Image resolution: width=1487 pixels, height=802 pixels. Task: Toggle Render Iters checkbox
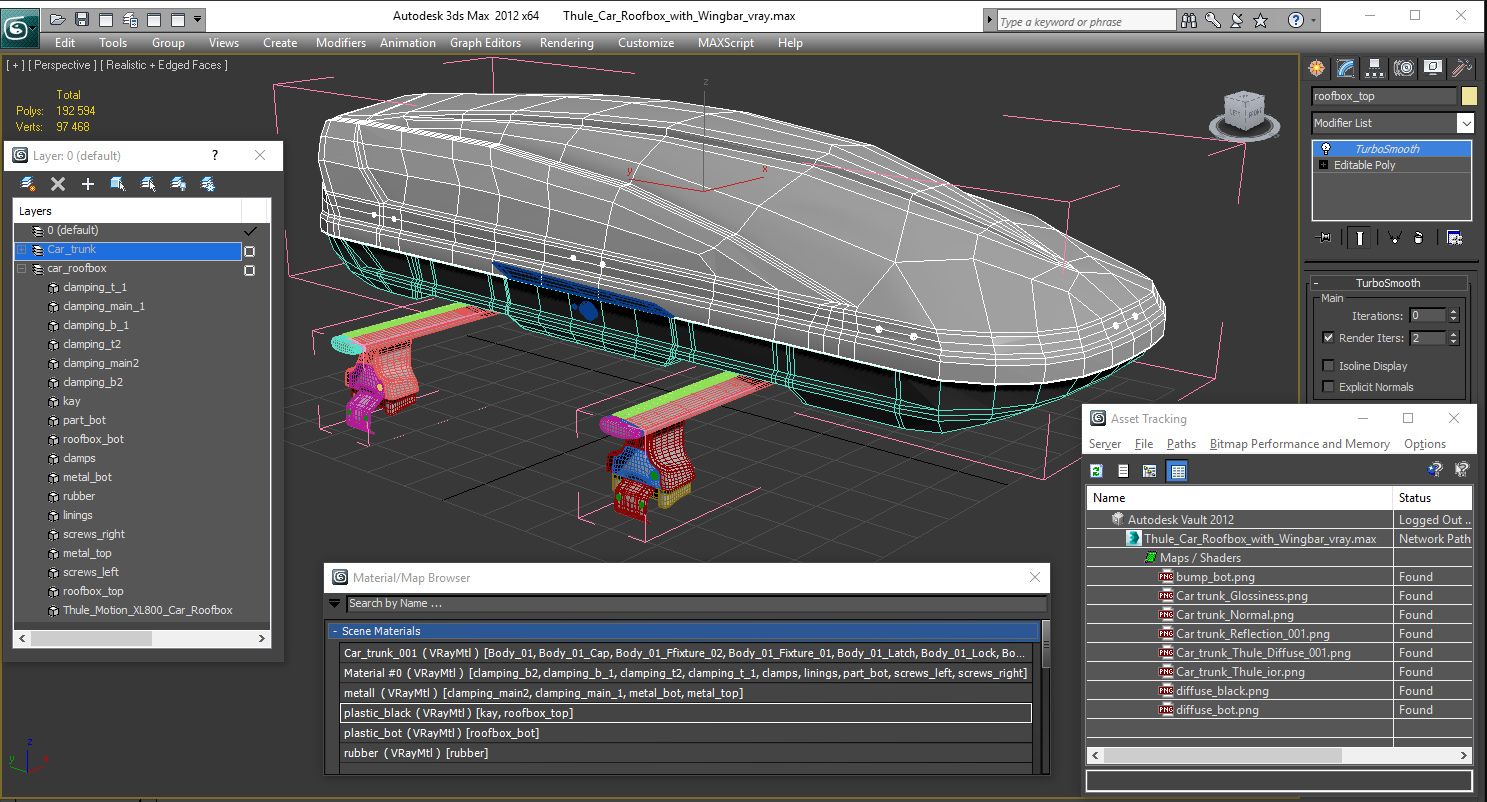1328,338
